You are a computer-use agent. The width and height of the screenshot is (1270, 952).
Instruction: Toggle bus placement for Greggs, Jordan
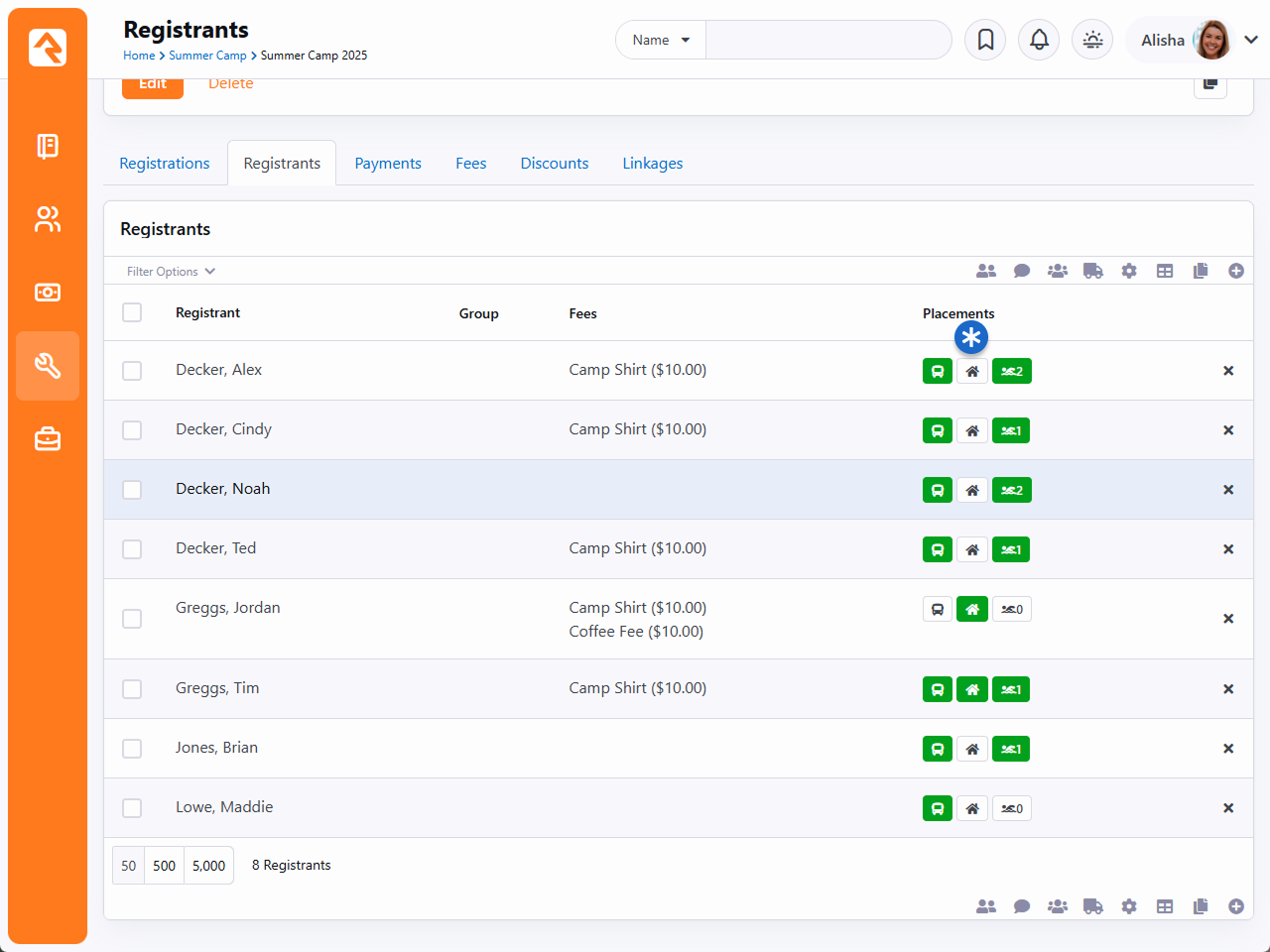[x=937, y=610]
